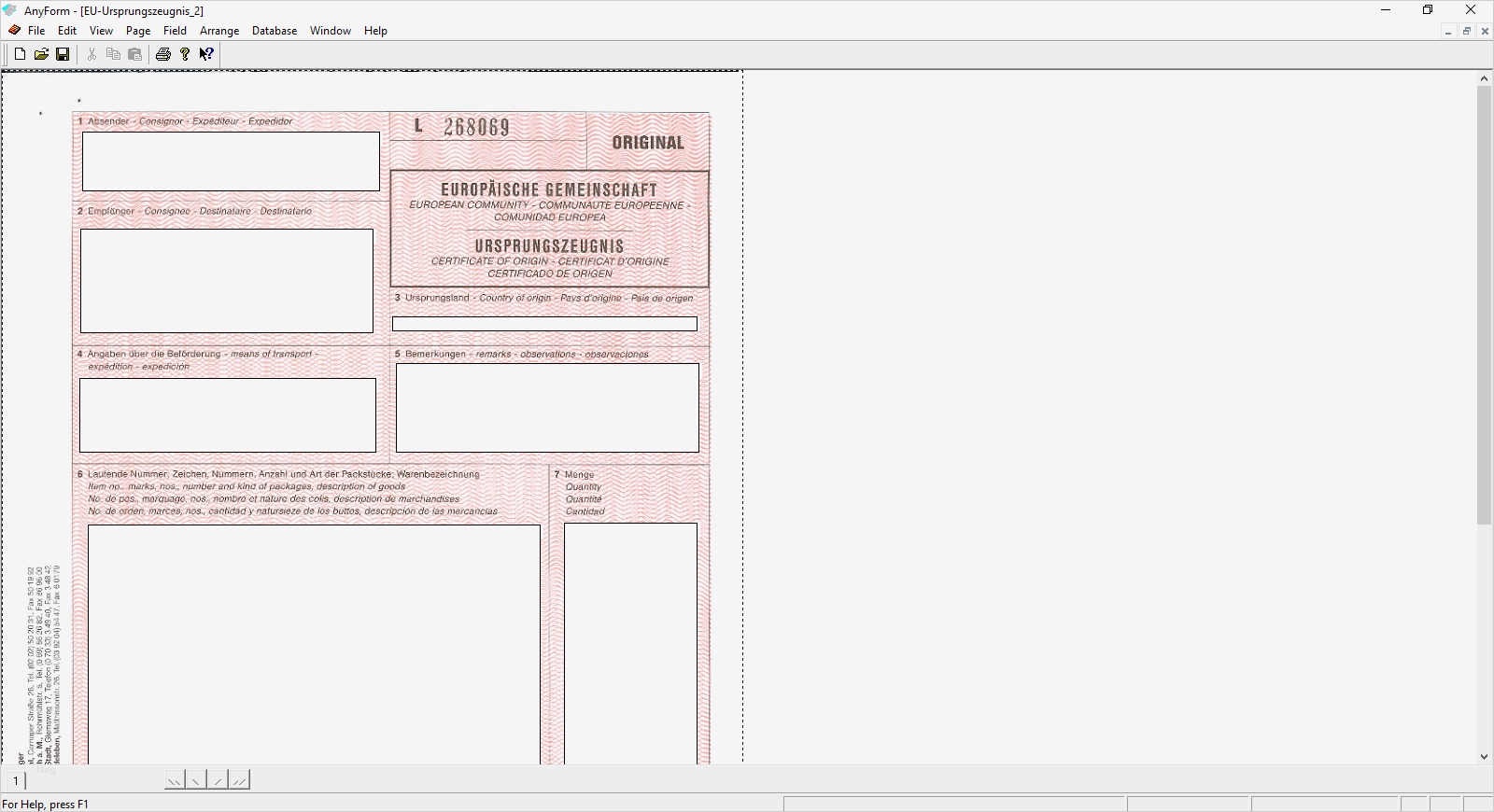Create a new form with the New icon
This screenshot has height=812, width=1494.
[20, 54]
